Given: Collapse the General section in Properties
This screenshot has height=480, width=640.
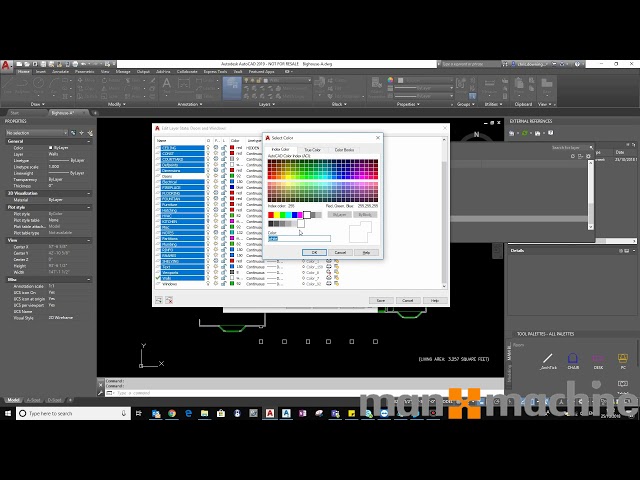Looking at the screenshot, I should tap(89, 141).
